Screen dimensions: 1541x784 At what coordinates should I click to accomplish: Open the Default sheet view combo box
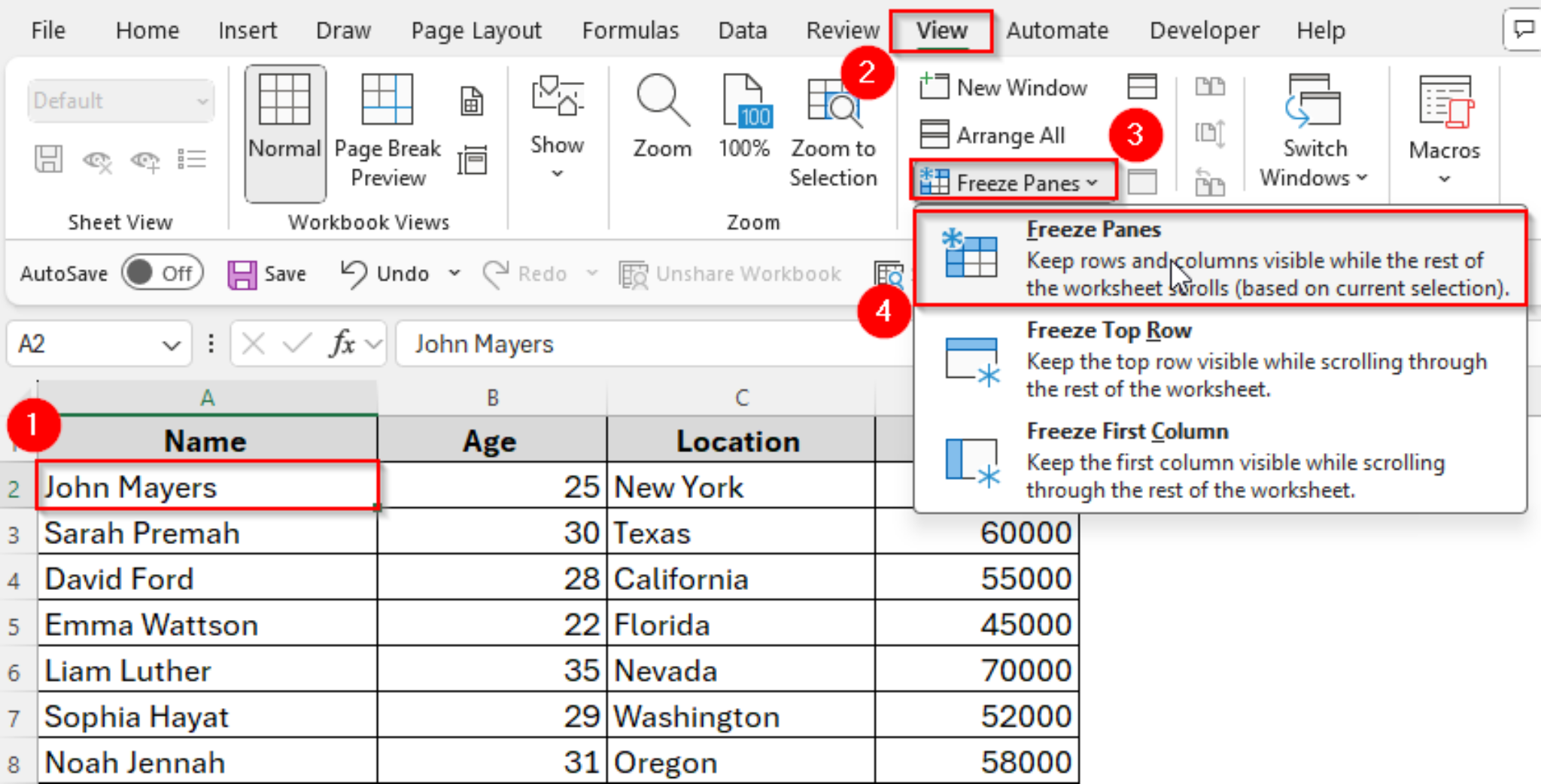(120, 100)
